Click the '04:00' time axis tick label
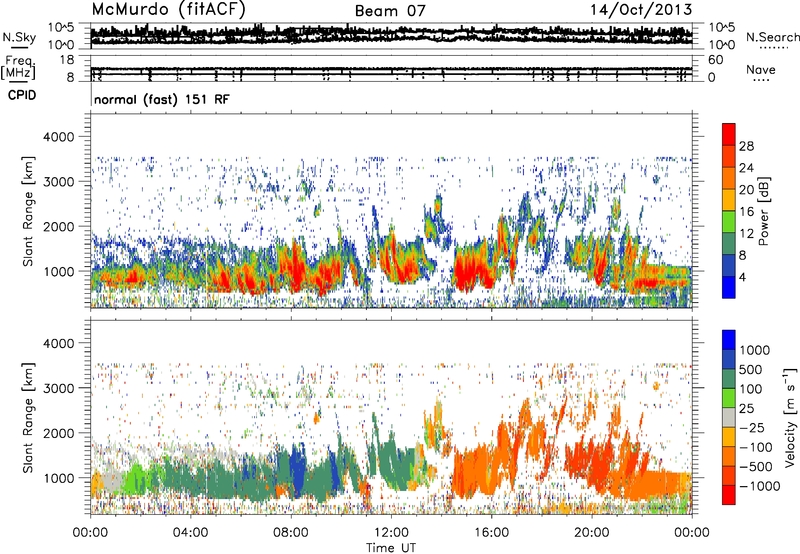This screenshot has width=800, height=554. [191, 533]
